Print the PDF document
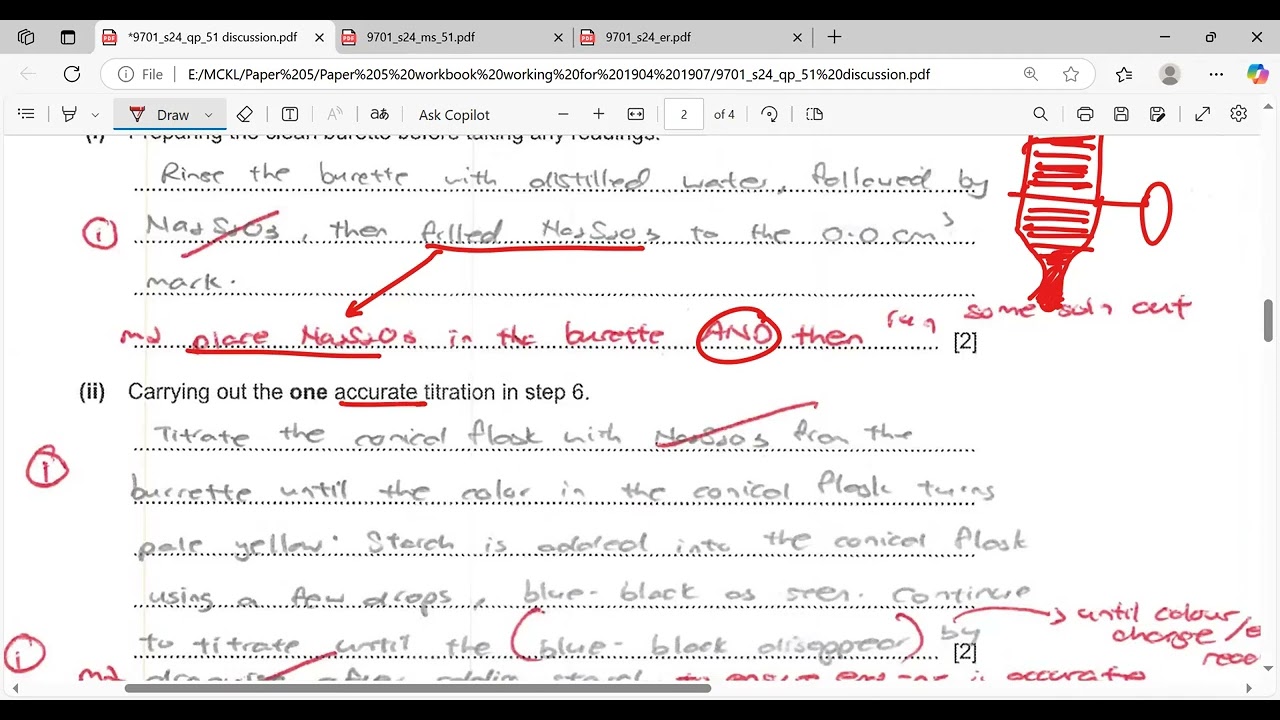Image resolution: width=1280 pixels, height=720 pixels. click(1085, 114)
